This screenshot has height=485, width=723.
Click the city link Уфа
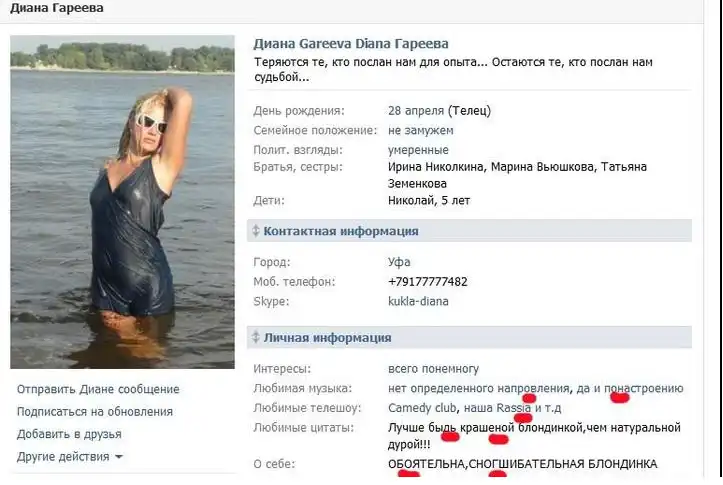pos(399,262)
